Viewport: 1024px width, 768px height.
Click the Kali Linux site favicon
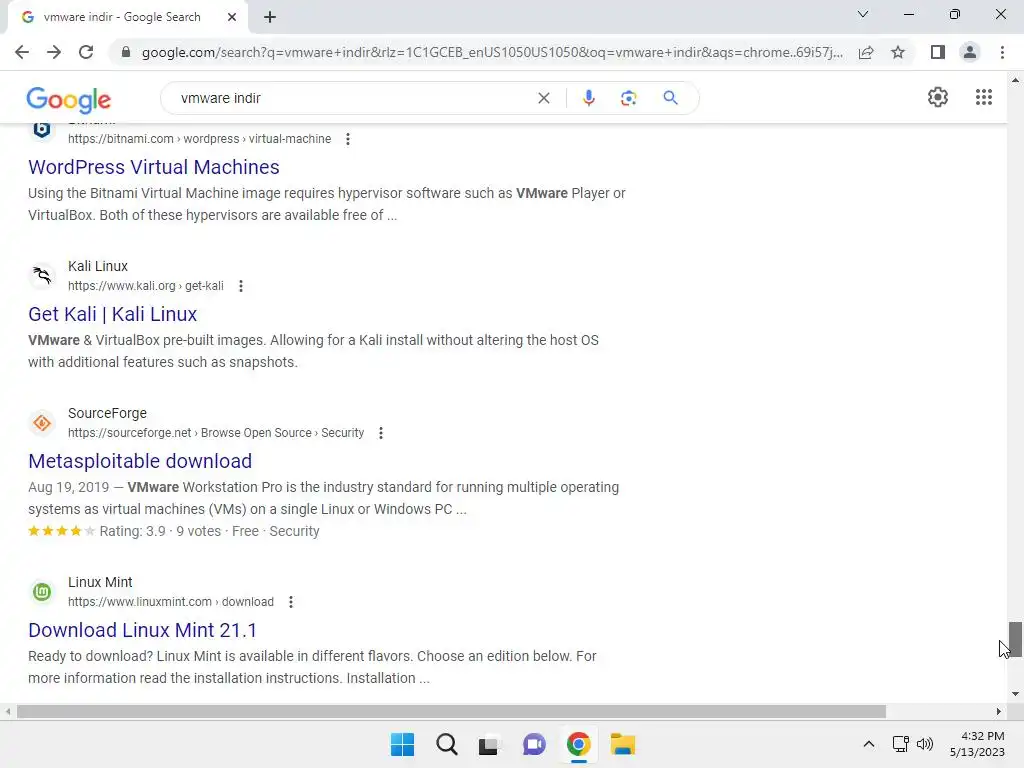point(42,276)
